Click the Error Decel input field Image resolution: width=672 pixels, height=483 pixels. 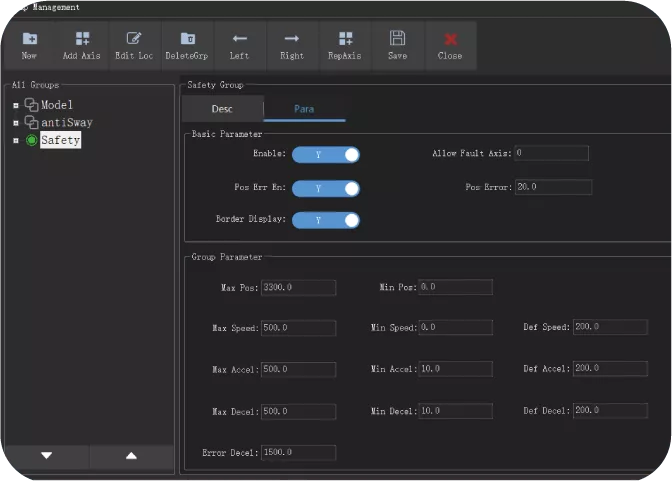pyautogui.click(x=298, y=453)
